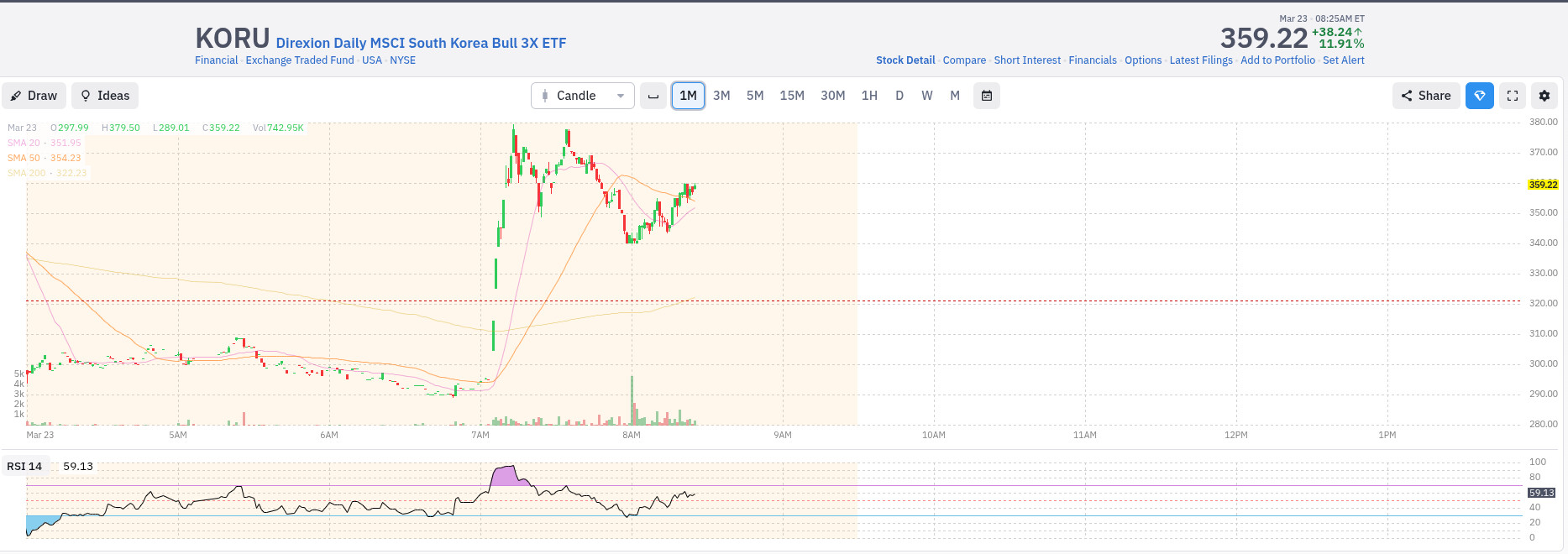Click the blue diamond premium icon
The width and height of the screenshot is (1568, 554).
pyautogui.click(x=1480, y=96)
